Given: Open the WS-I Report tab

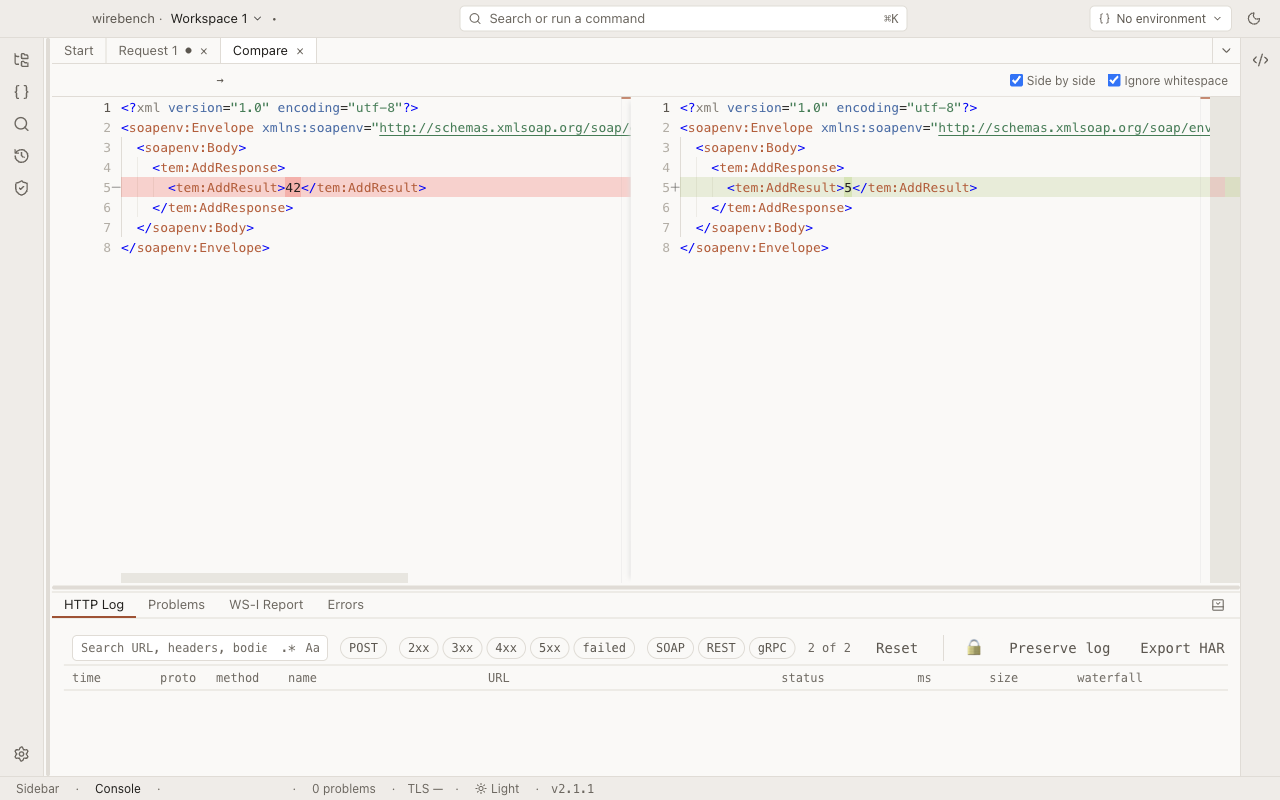Looking at the screenshot, I should (266, 605).
